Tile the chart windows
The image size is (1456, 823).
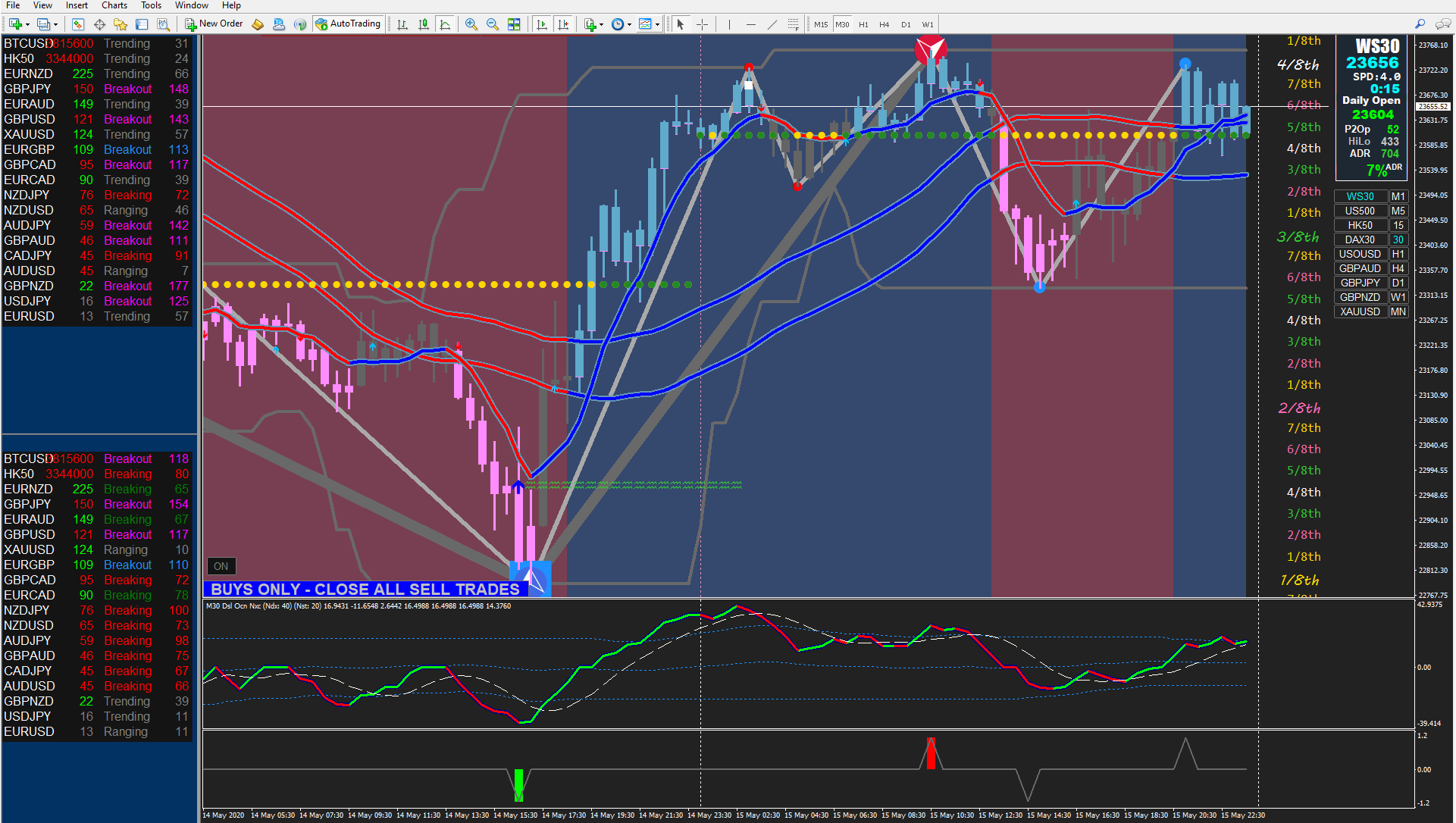[514, 24]
